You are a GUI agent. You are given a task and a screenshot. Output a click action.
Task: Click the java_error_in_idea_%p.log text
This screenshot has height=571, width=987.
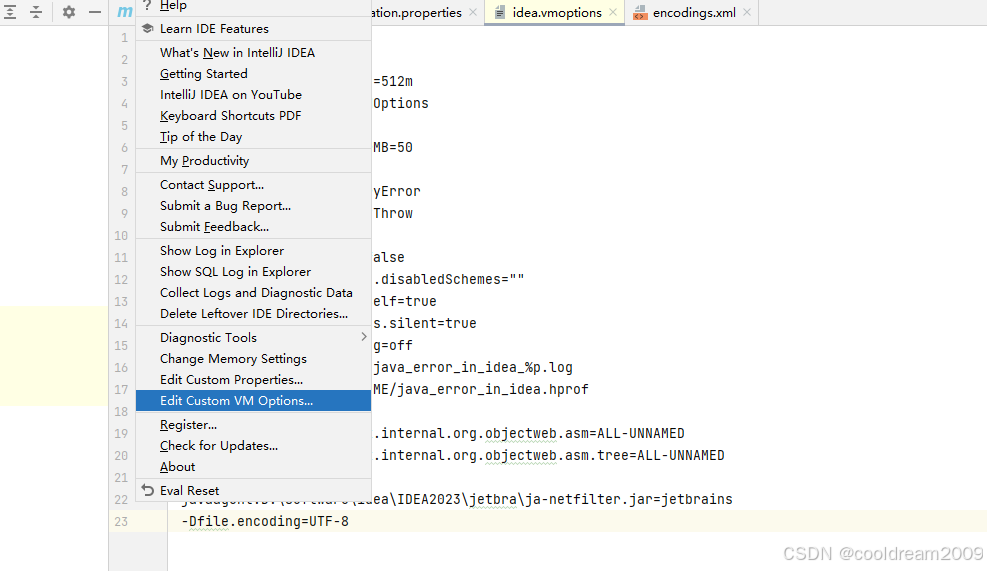(x=473, y=367)
